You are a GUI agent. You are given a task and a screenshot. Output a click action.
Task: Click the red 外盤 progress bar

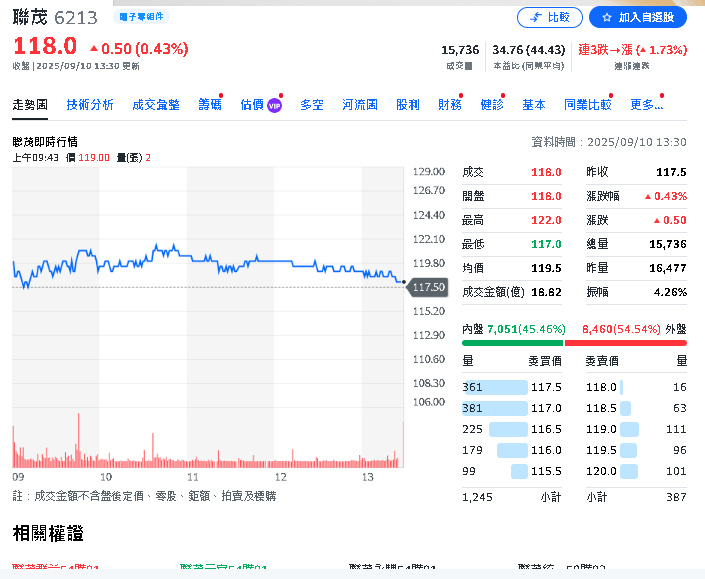pos(626,343)
